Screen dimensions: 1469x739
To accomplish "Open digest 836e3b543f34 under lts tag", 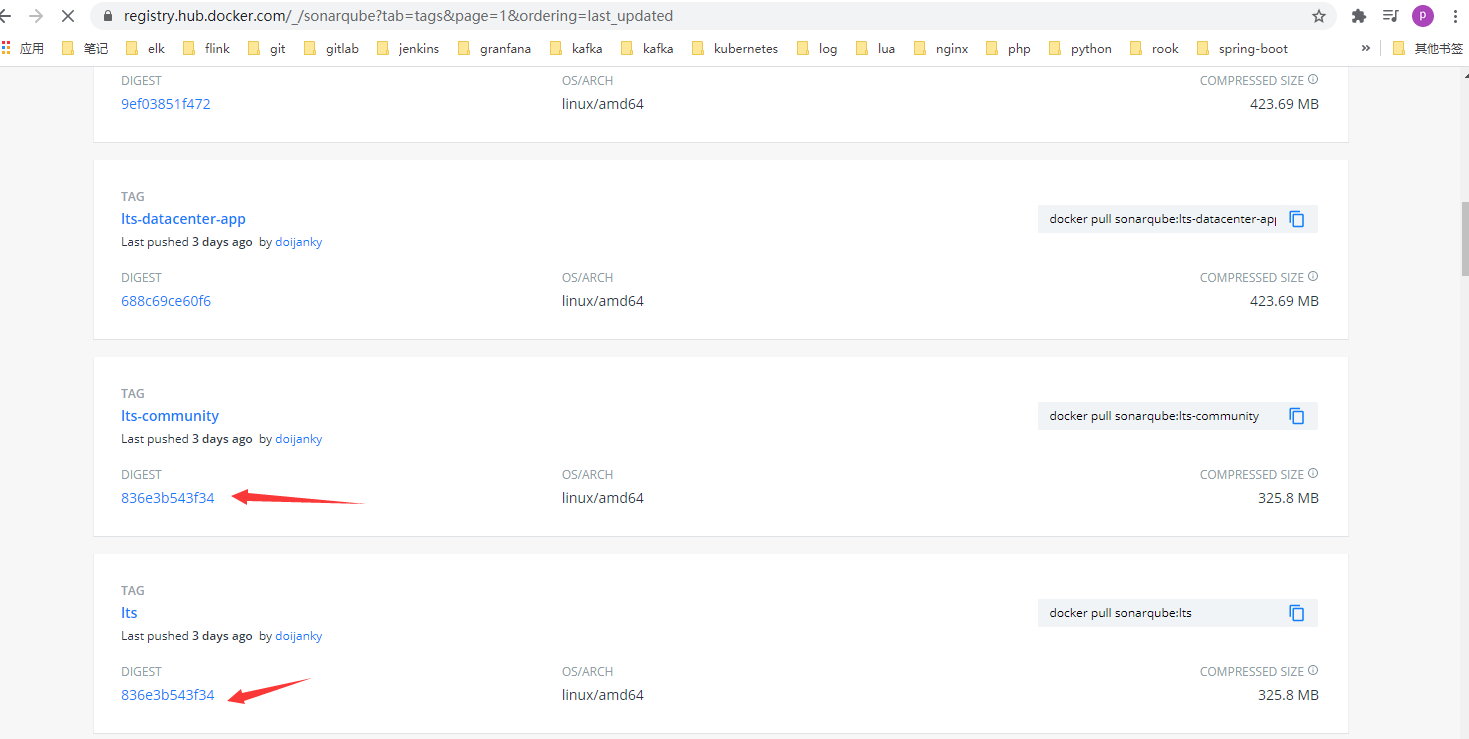I will click(168, 695).
